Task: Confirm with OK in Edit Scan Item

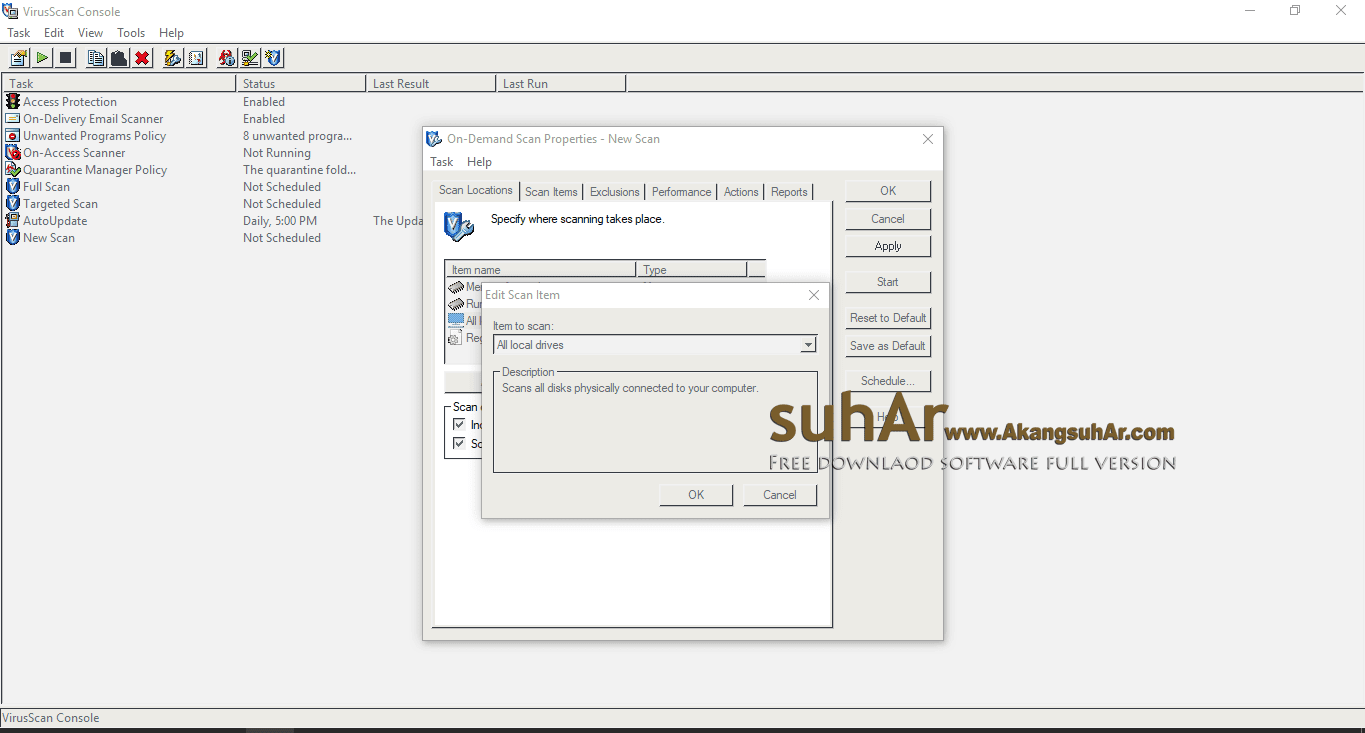Action: (696, 495)
